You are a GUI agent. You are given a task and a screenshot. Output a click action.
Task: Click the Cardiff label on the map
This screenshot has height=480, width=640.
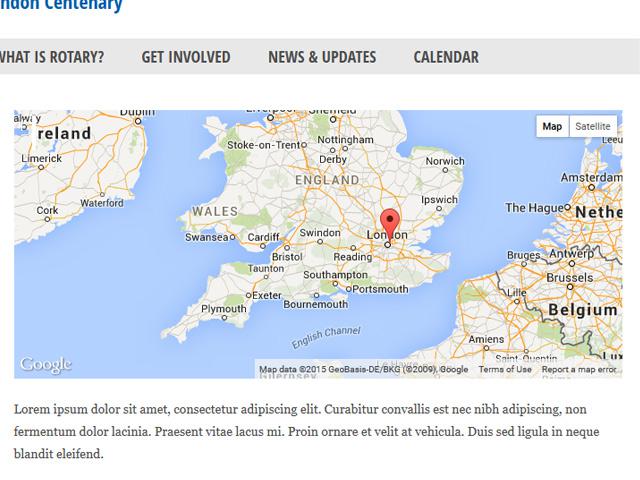(263, 237)
